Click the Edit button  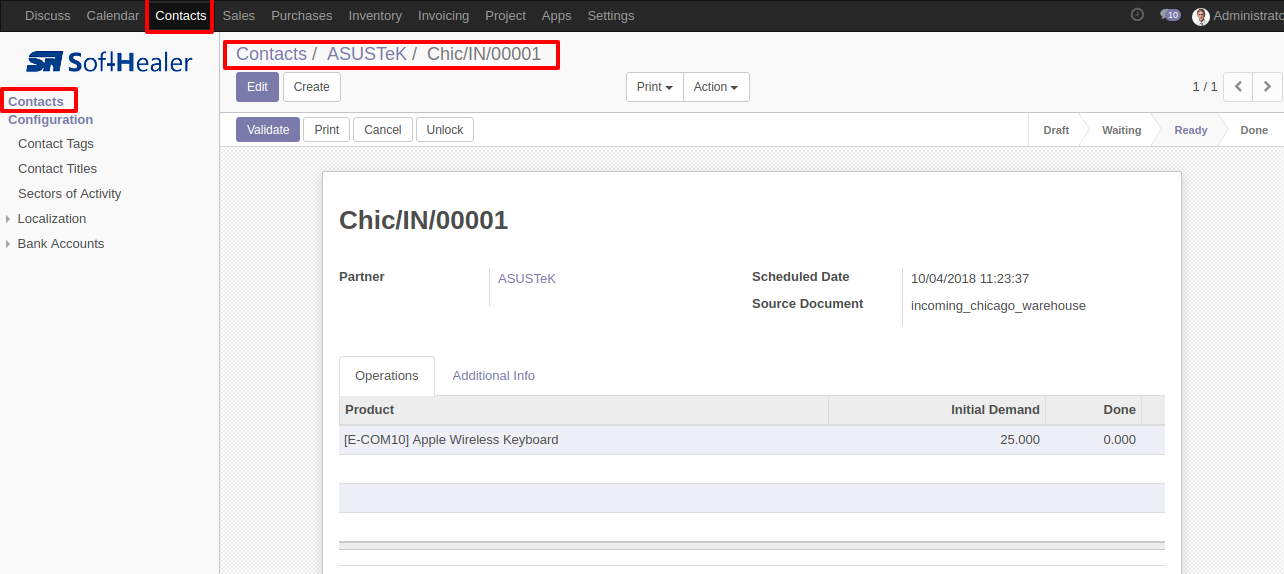[x=257, y=87]
